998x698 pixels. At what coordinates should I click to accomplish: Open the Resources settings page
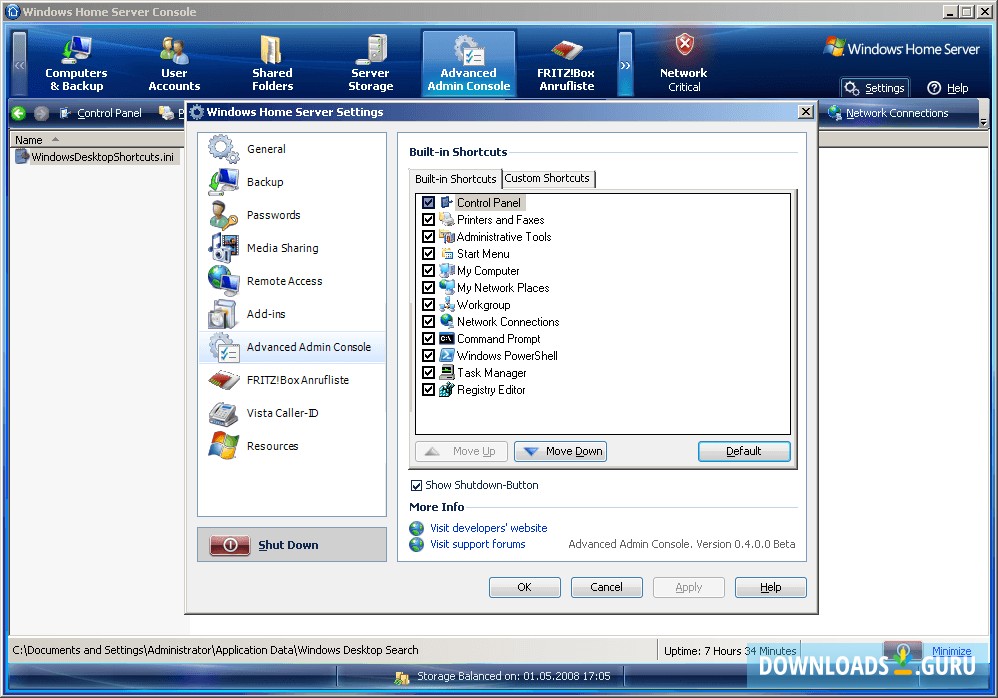(273, 446)
